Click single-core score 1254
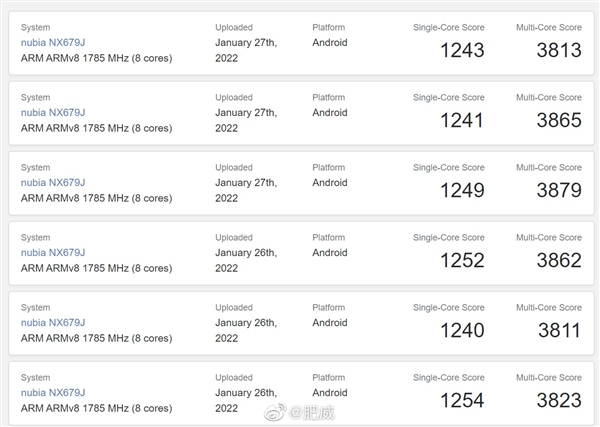Viewport: 600px width, 427px height. 462,400
